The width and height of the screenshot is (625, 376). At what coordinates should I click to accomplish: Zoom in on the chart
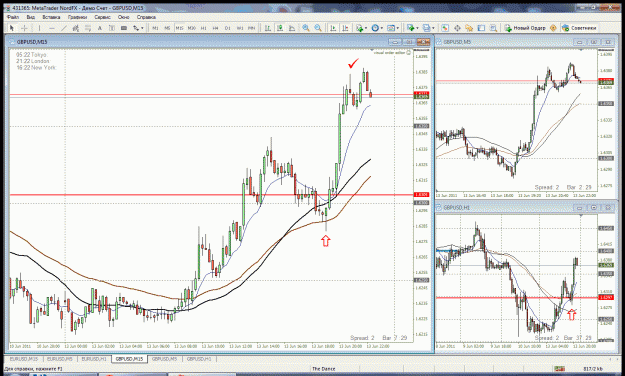(306, 28)
